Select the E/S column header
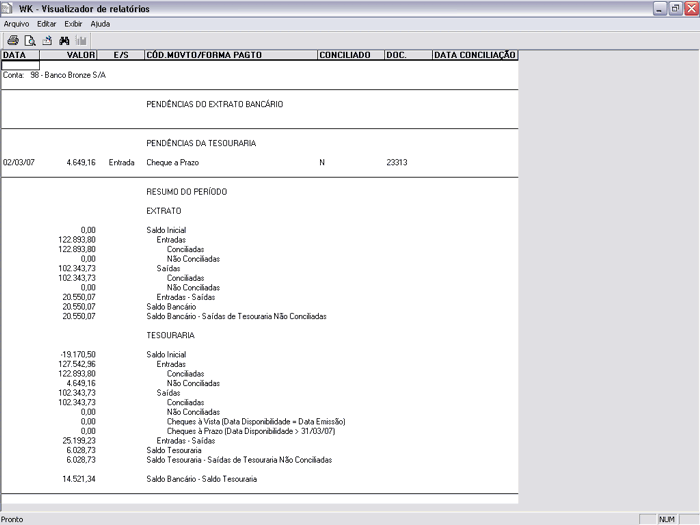The image size is (700, 525). pos(122,55)
